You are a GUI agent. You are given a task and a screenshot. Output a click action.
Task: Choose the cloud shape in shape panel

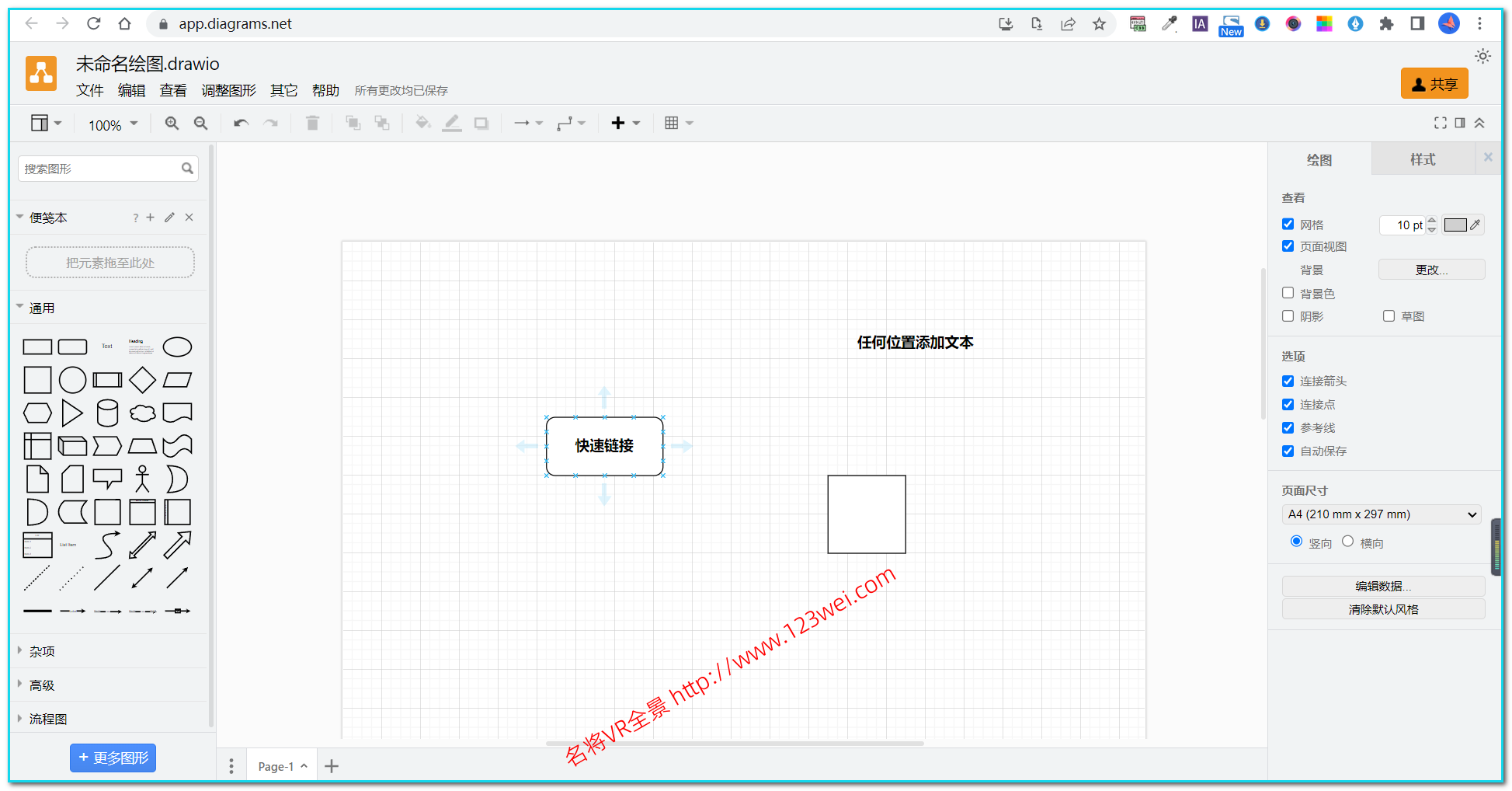[x=142, y=413]
